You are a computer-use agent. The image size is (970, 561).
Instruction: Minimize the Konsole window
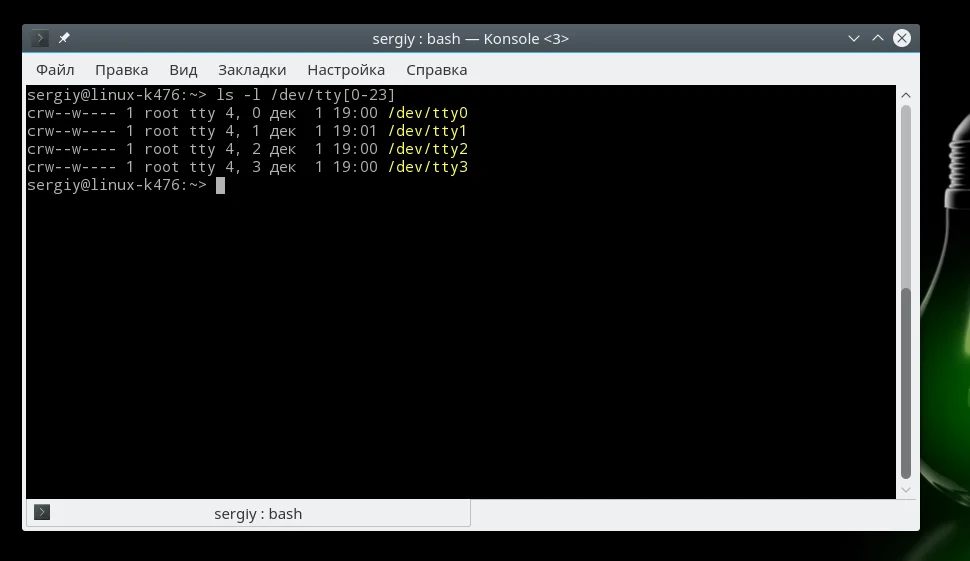[854, 38]
